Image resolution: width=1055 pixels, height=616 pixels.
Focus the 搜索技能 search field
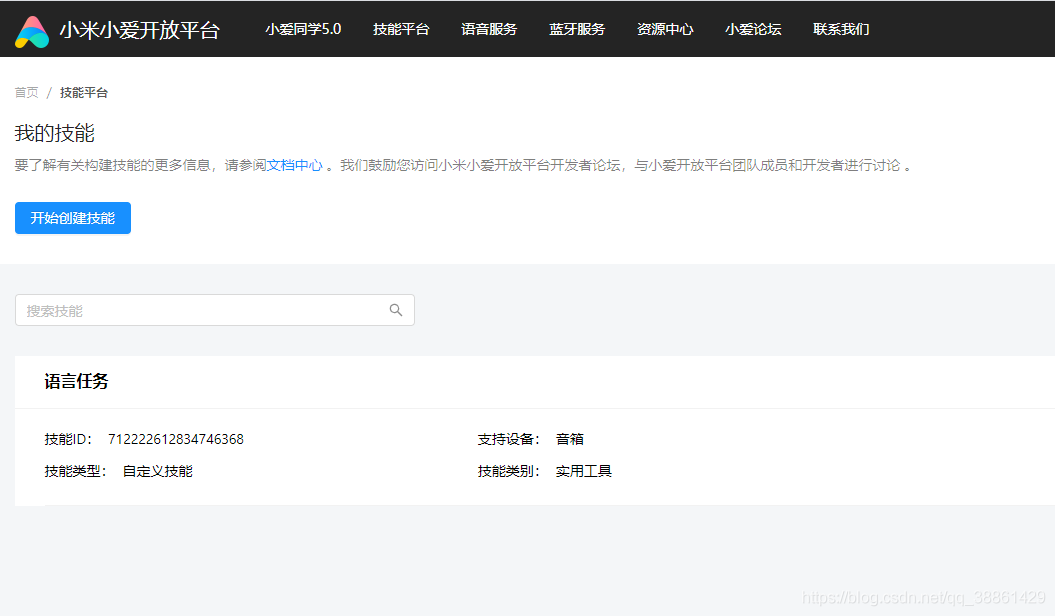(x=215, y=310)
